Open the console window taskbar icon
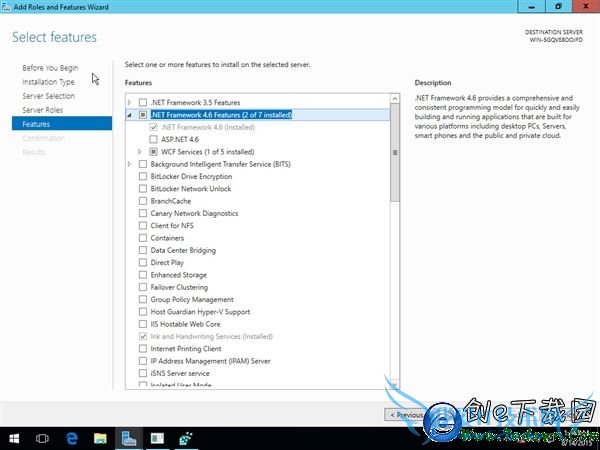Screen dimensions: 600x450 click(x=157, y=438)
